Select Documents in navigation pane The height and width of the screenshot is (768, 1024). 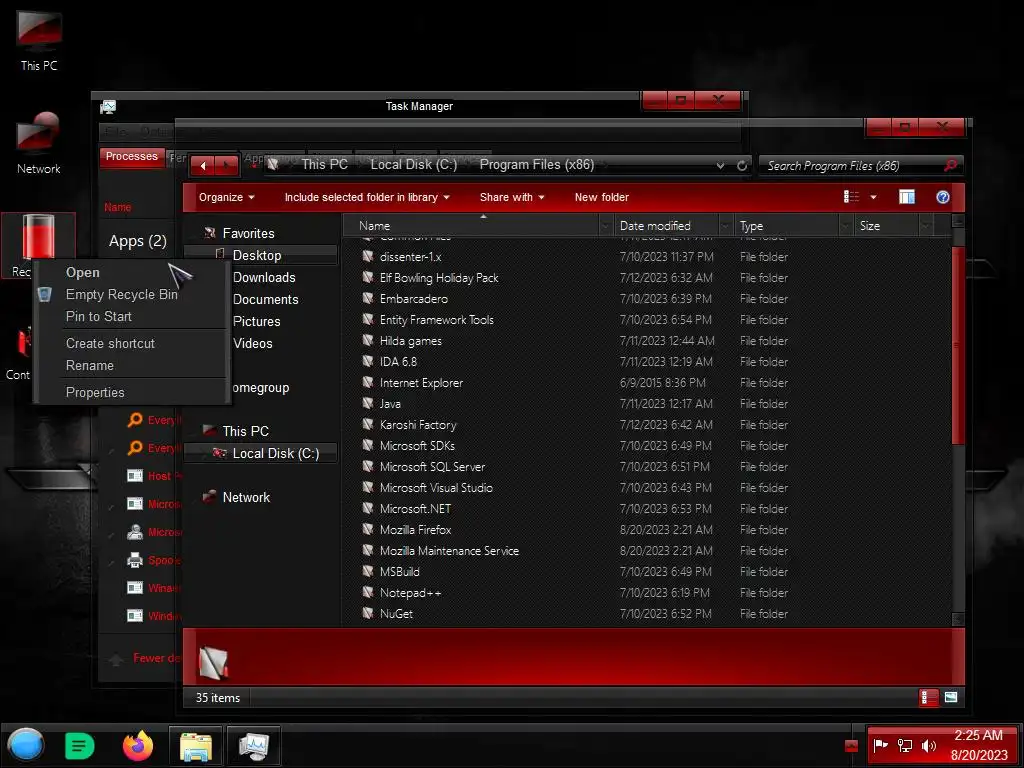[x=265, y=300]
